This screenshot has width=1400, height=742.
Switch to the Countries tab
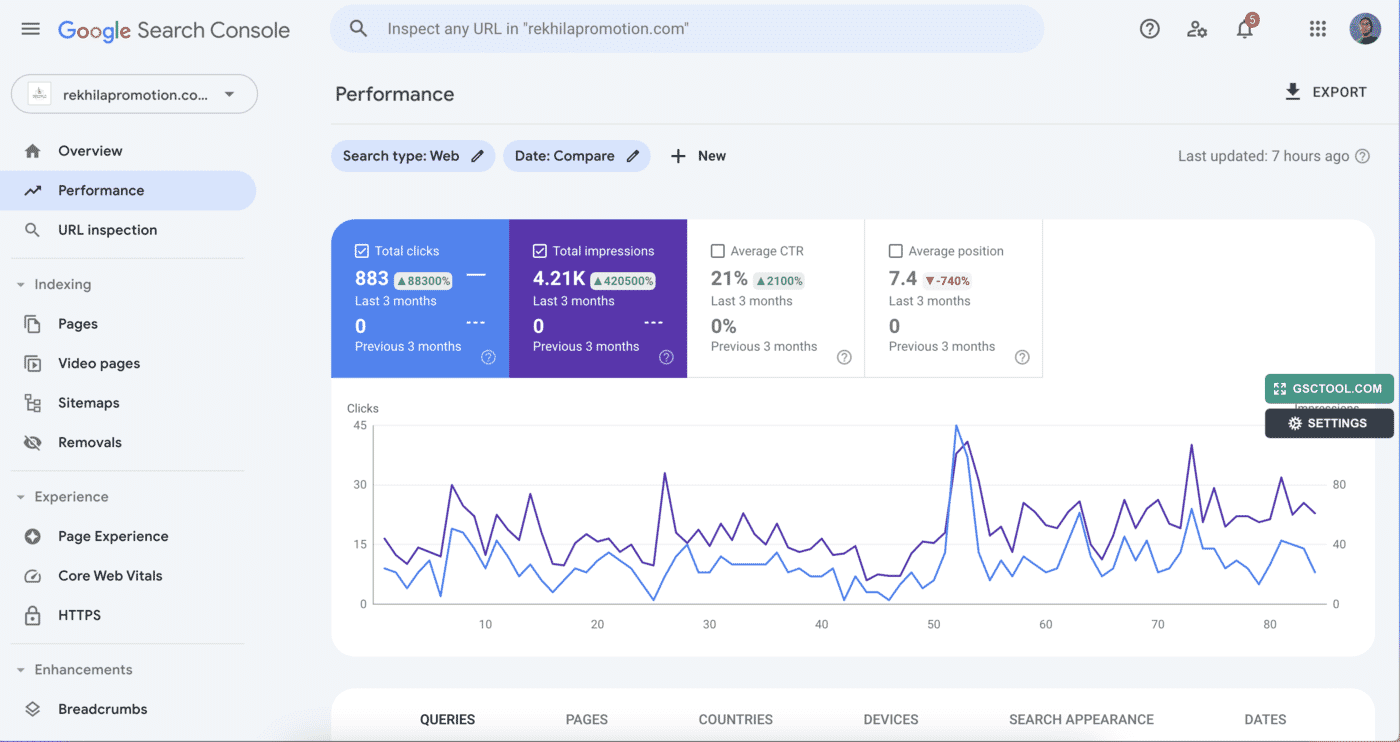click(x=735, y=719)
